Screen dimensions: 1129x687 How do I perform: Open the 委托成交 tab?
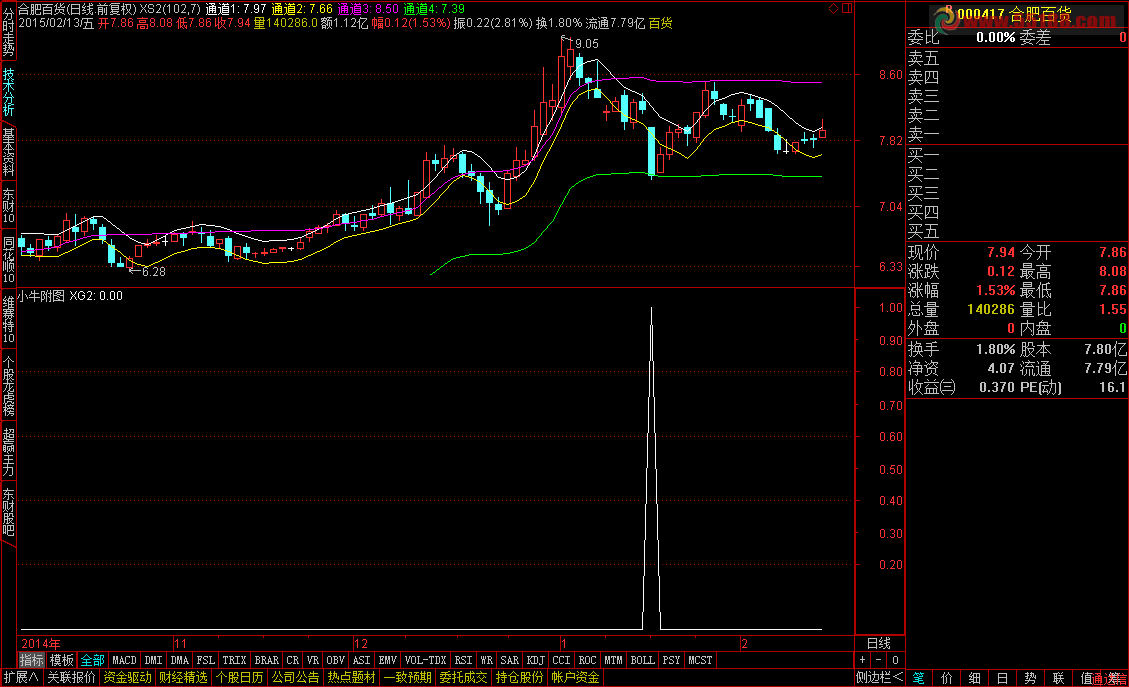pos(464,678)
